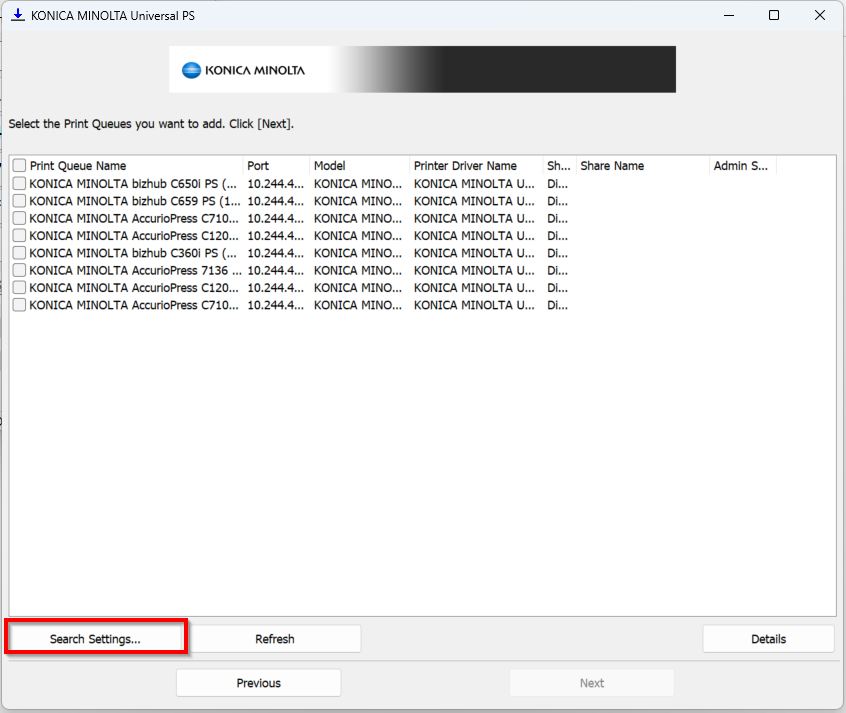Click the Printer Driver Name column header
Image resolution: width=846 pixels, height=713 pixels.
tap(465, 166)
